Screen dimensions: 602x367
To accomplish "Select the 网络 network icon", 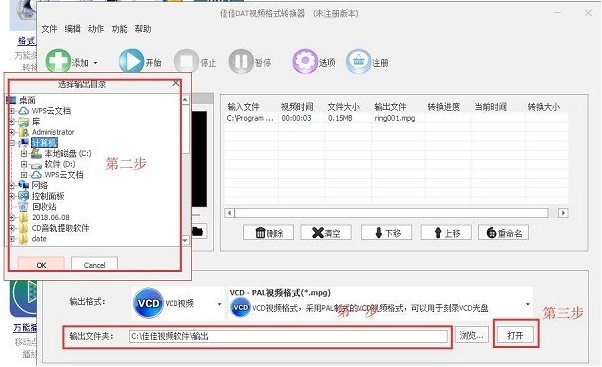I will (x=24, y=185).
